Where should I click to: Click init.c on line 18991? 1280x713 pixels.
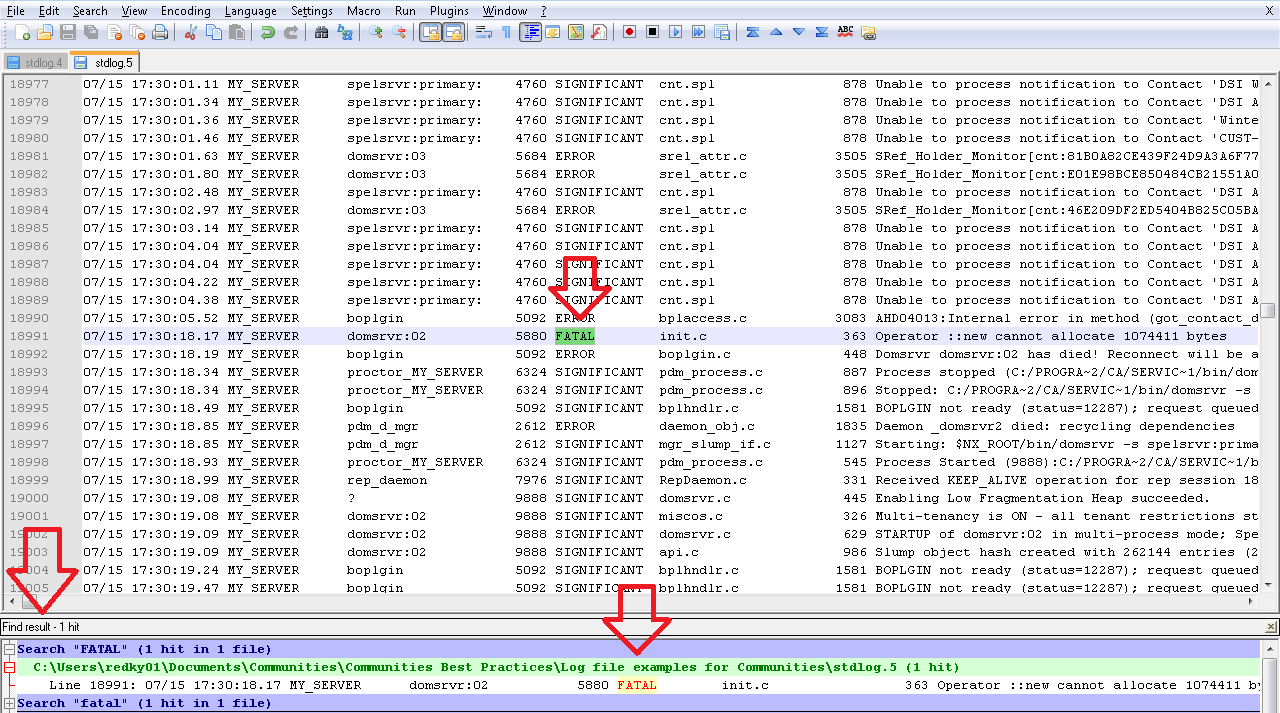click(x=683, y=336)
